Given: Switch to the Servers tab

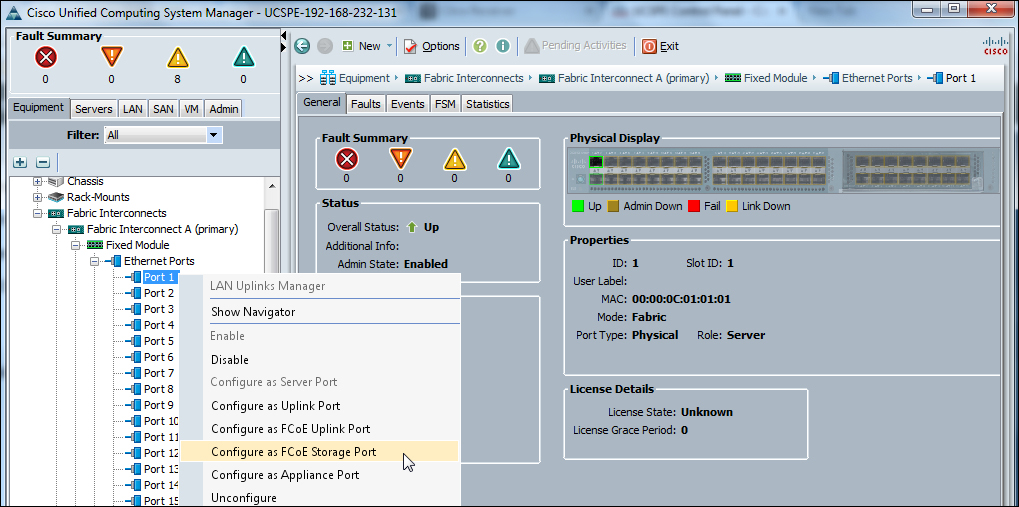Looking at the screenshot, I should click(94, 109).
